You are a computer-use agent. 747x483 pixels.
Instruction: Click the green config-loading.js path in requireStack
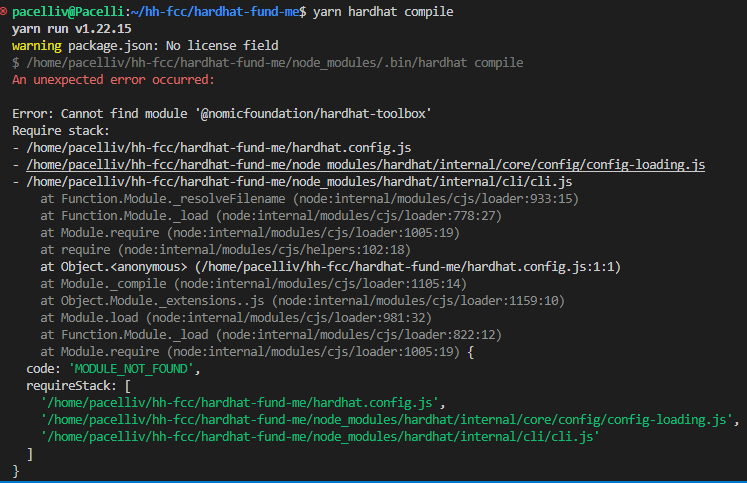point(386,420)
